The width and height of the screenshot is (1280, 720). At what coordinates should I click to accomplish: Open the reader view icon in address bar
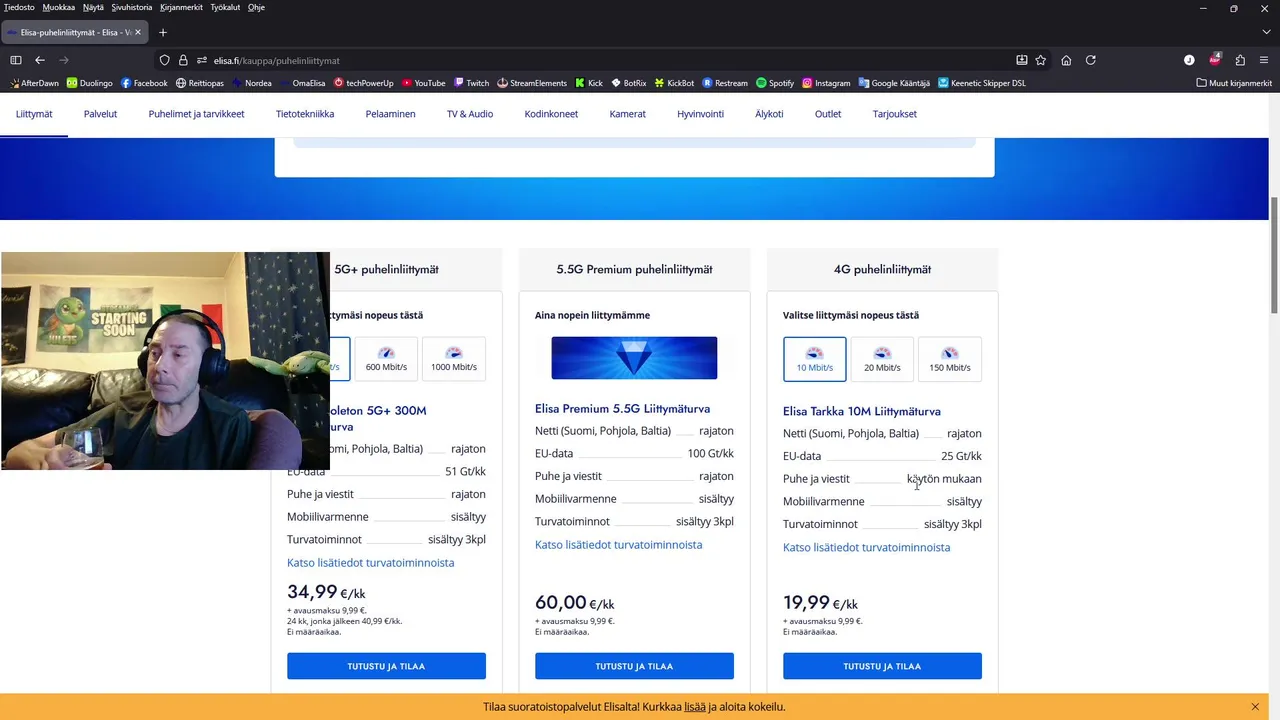[x=1021, y=60]
